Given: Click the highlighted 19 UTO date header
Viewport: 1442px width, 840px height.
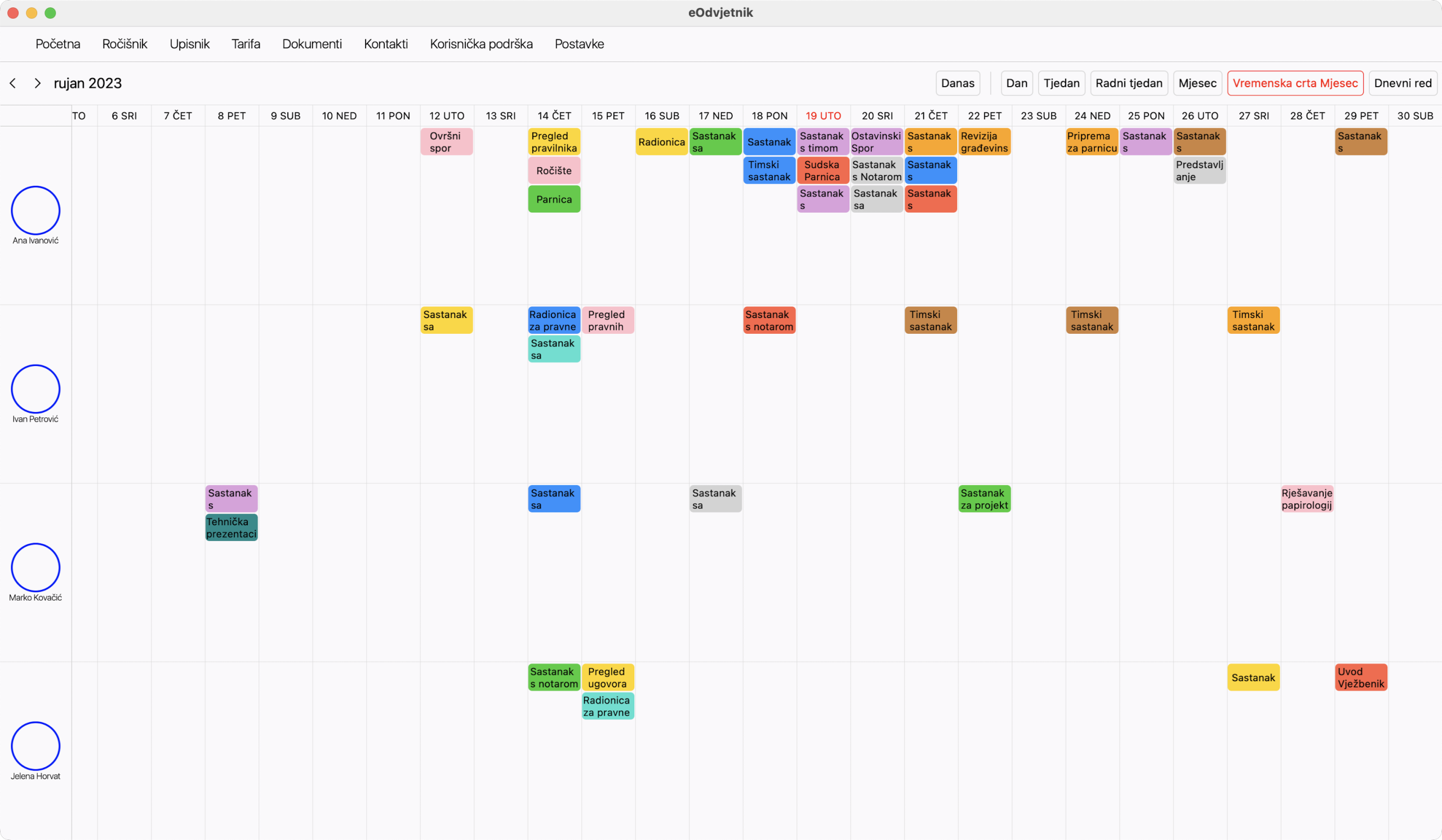Looking at the screenshot, I should (823, 116).
